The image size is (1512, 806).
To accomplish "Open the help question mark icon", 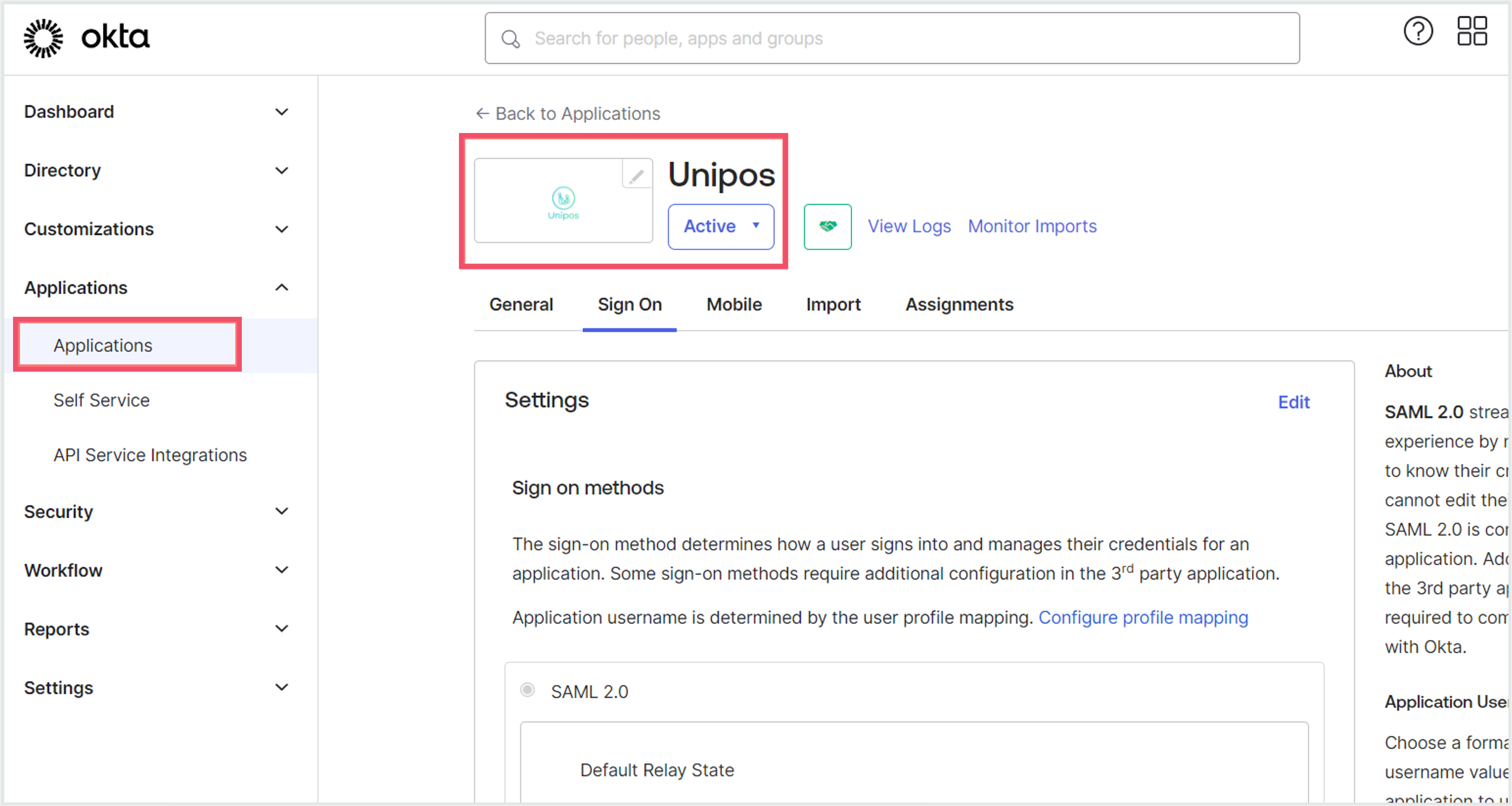I will pos(1418,31).
